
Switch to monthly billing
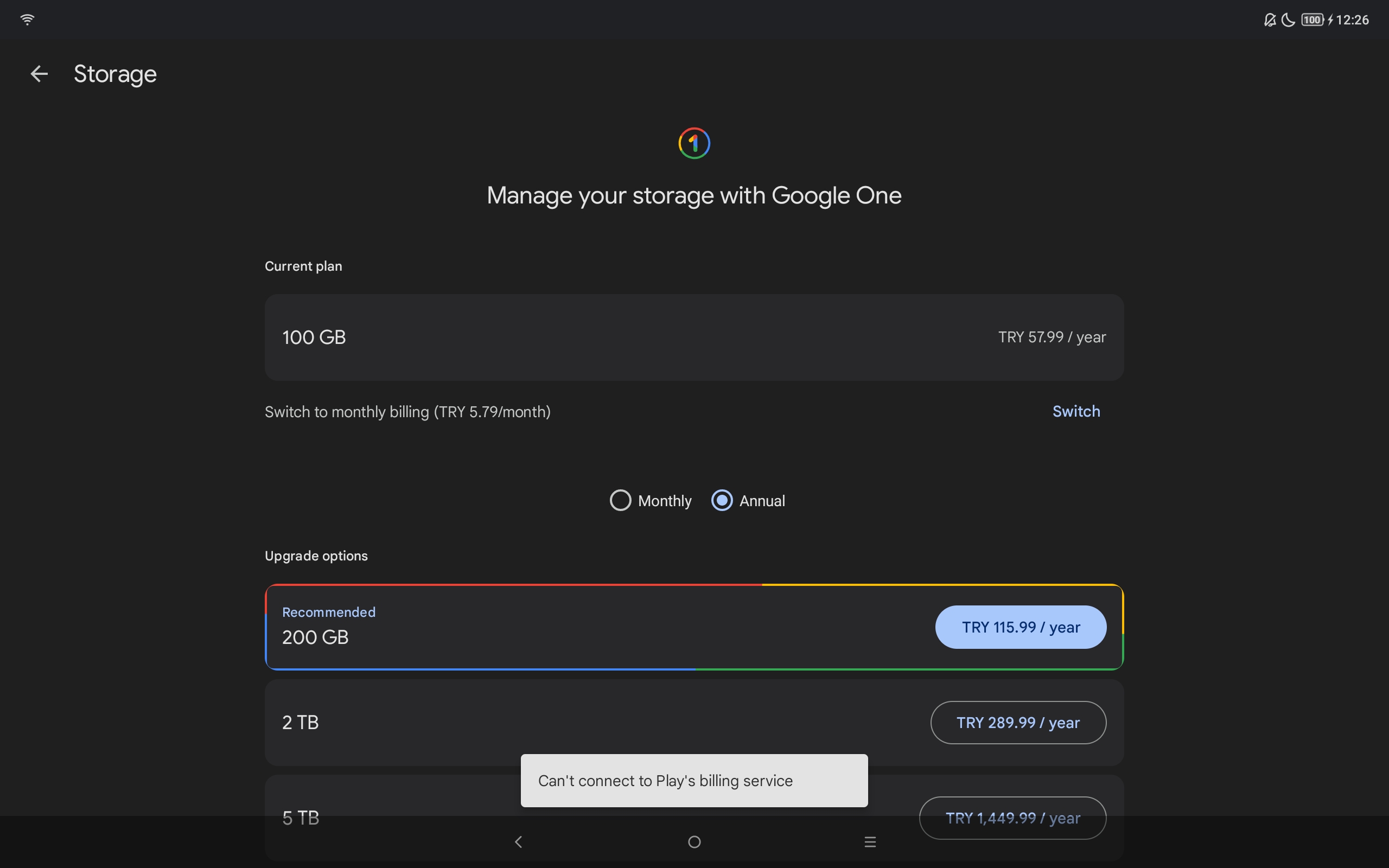click(x=1076, y=411)
